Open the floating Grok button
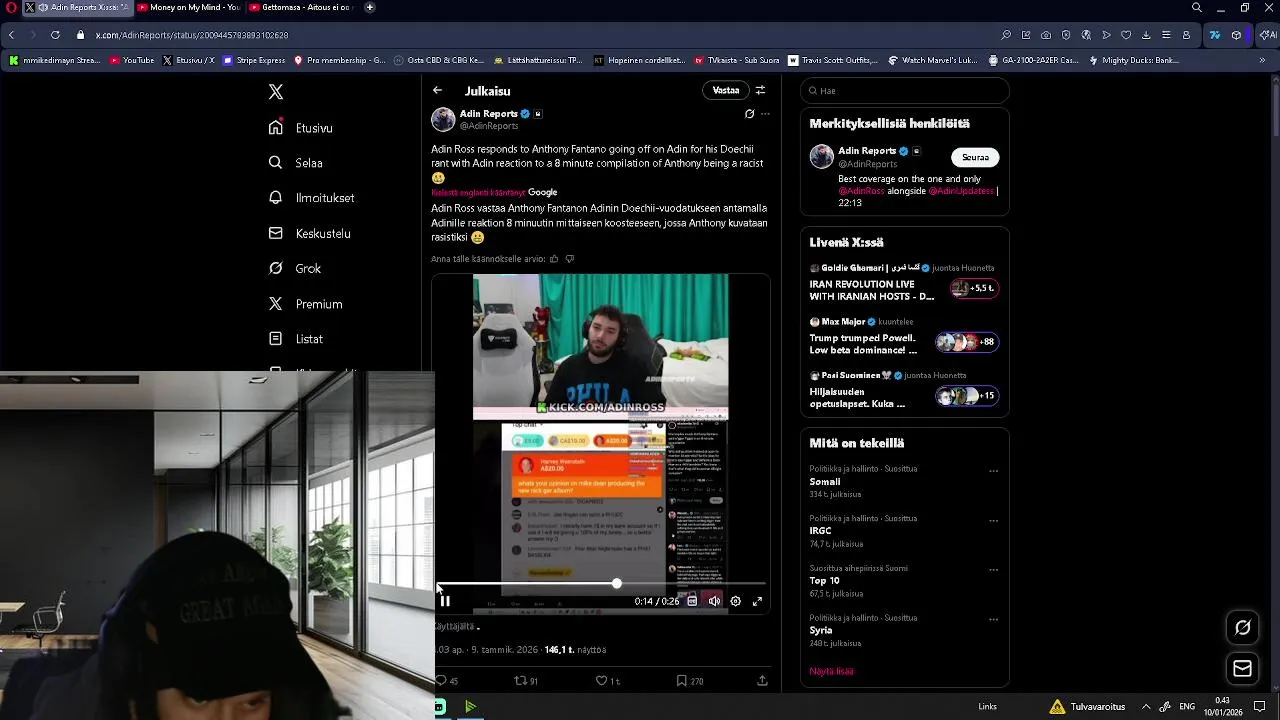 (x=1243, y=628)
